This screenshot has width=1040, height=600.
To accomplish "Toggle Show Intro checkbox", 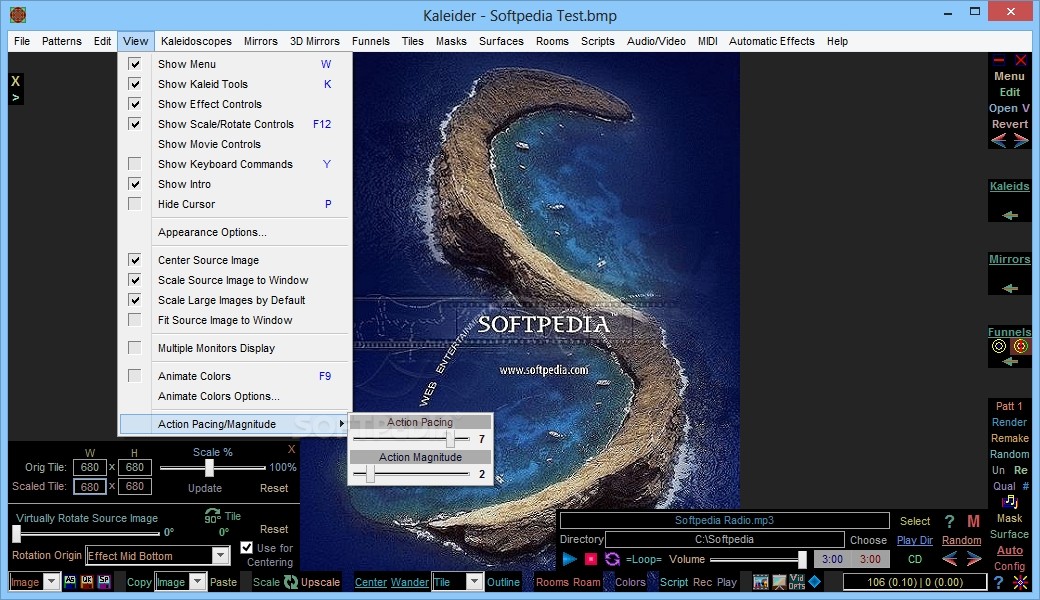I will coord(135,184).
